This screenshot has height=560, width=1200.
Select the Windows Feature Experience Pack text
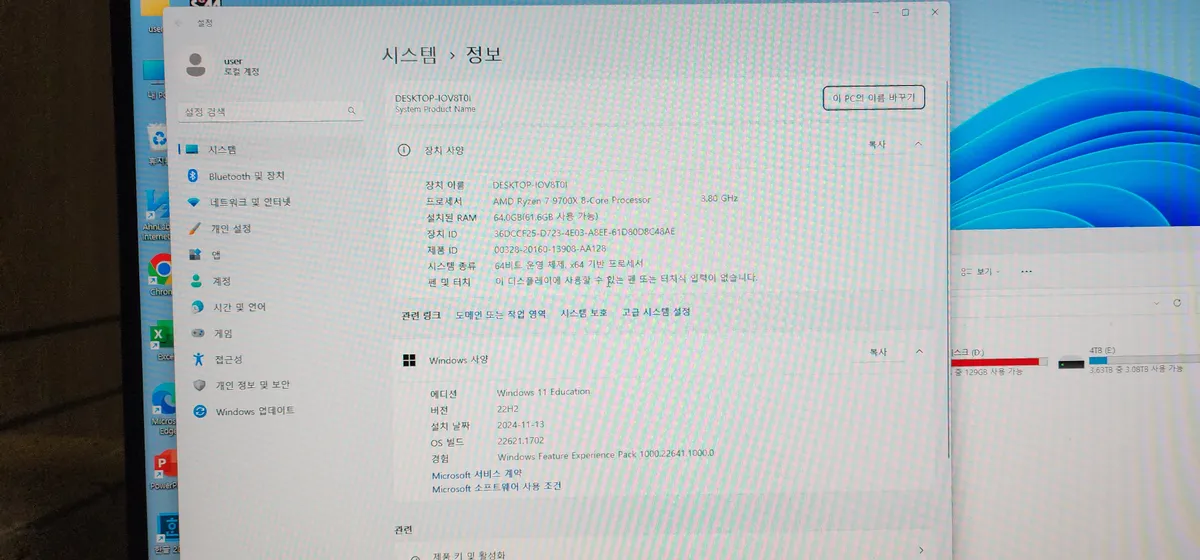(x=605, y=455)
